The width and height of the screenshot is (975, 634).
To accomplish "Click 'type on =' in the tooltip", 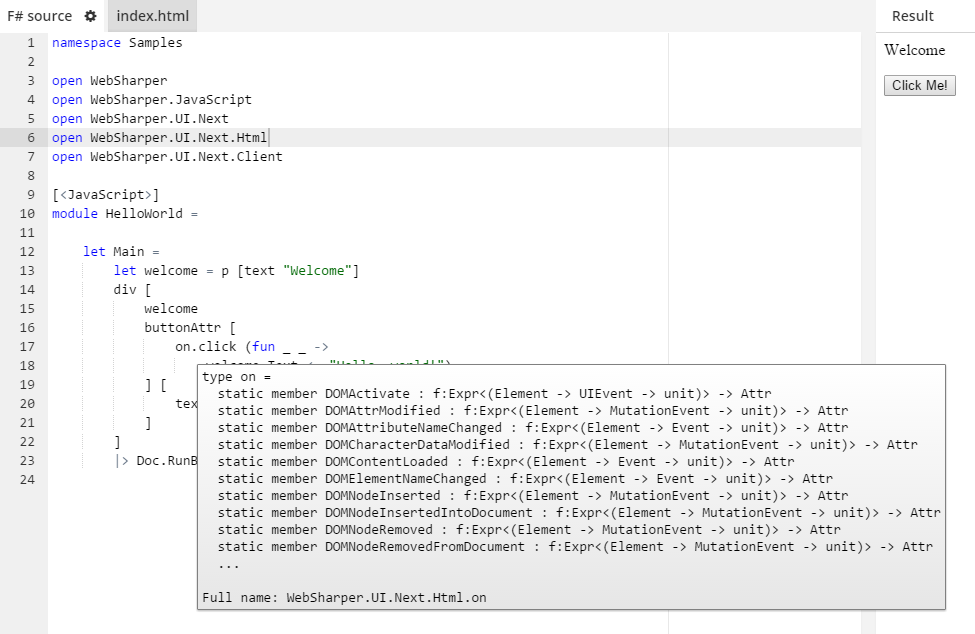I will pyautogui.click(x=236, y=377).
